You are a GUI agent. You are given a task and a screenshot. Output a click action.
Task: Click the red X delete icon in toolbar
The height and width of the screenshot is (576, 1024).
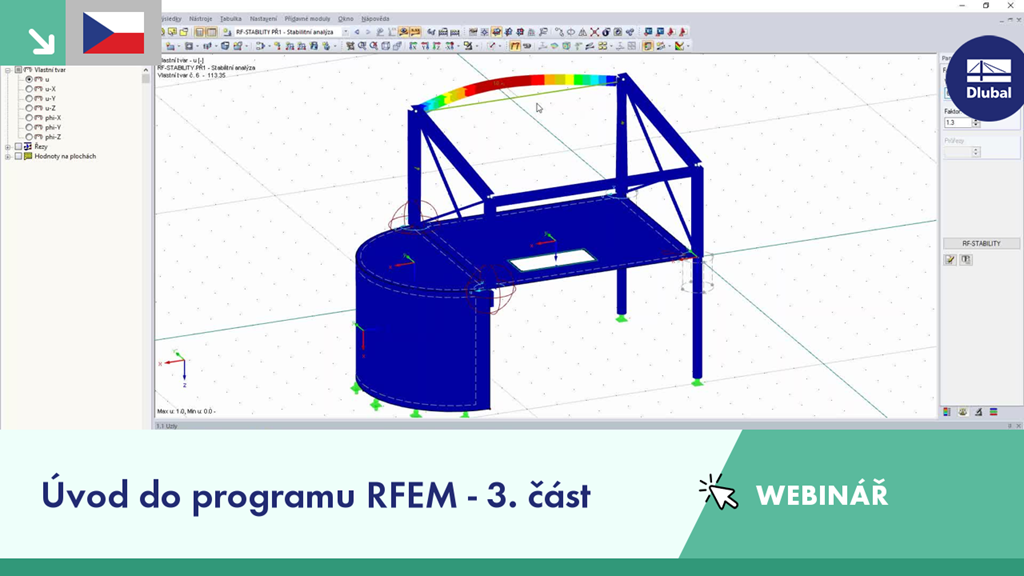[x=594, y=32]
